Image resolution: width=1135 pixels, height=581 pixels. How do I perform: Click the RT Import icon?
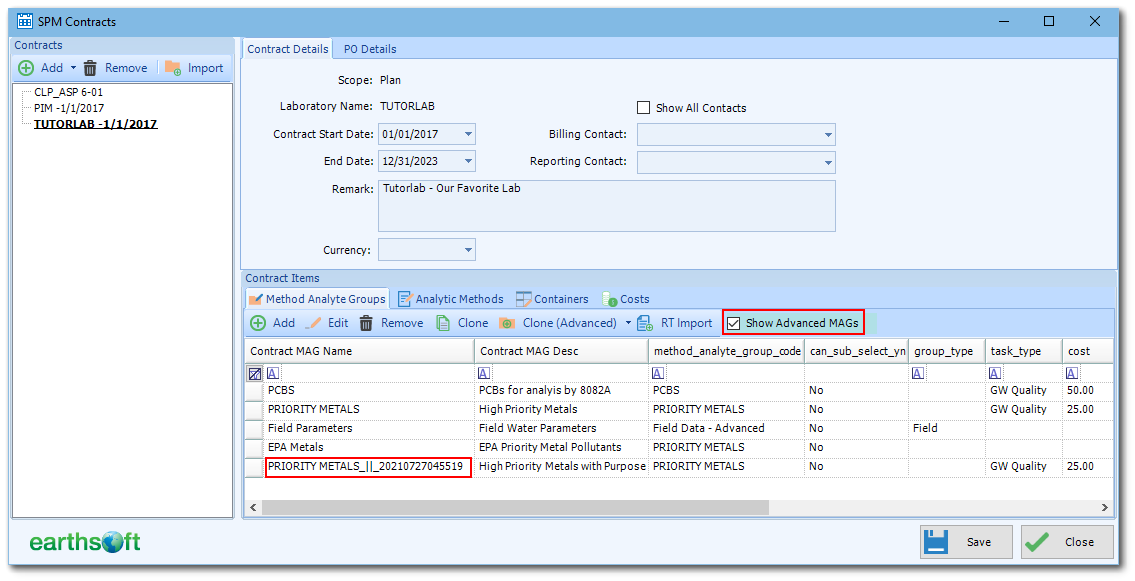point(646,323)
